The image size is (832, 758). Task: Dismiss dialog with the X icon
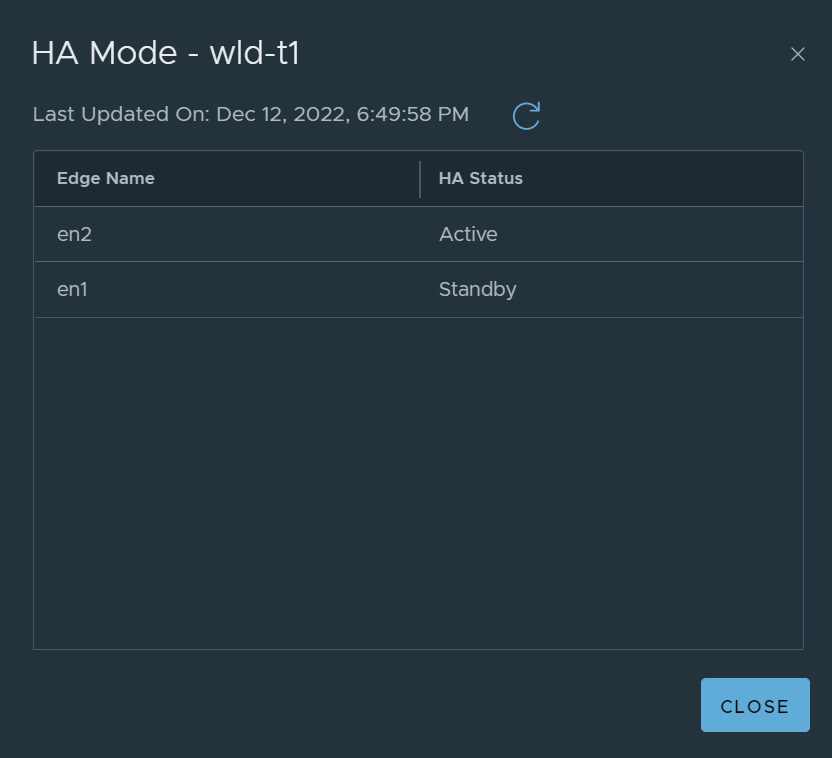click(x=798, y=54)
